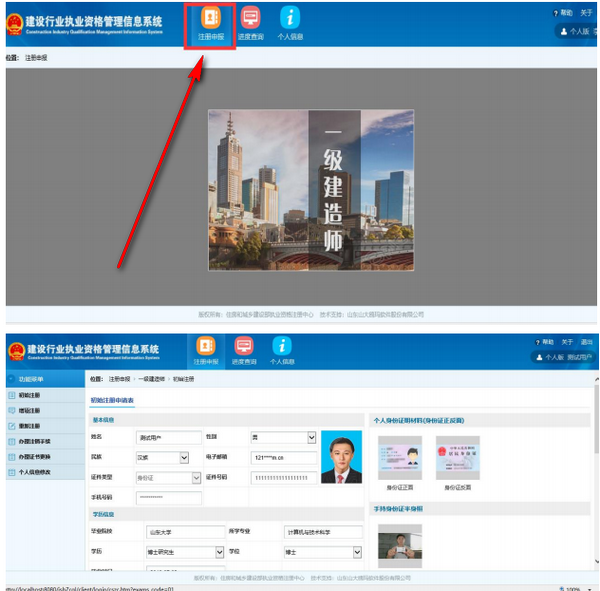Screen dimensions: 600x591
Task: Choose 重新注册 in the sidebar
Action: 29,425
